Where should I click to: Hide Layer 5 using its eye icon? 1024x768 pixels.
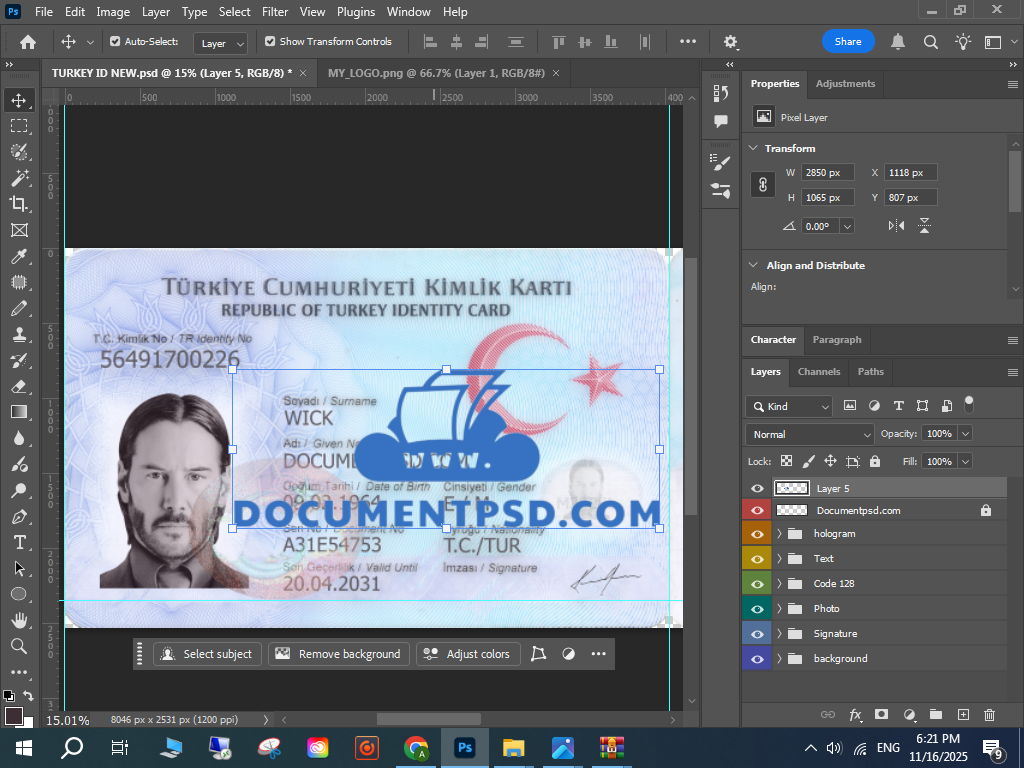757,488
